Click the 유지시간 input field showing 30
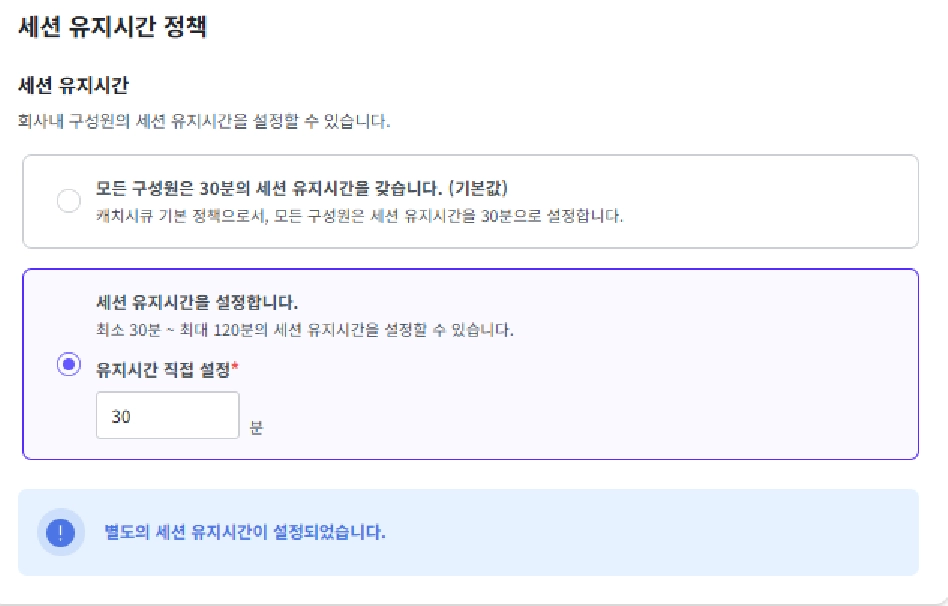The width and height of the screenshot is (948, 606). (x=167, y=415)
